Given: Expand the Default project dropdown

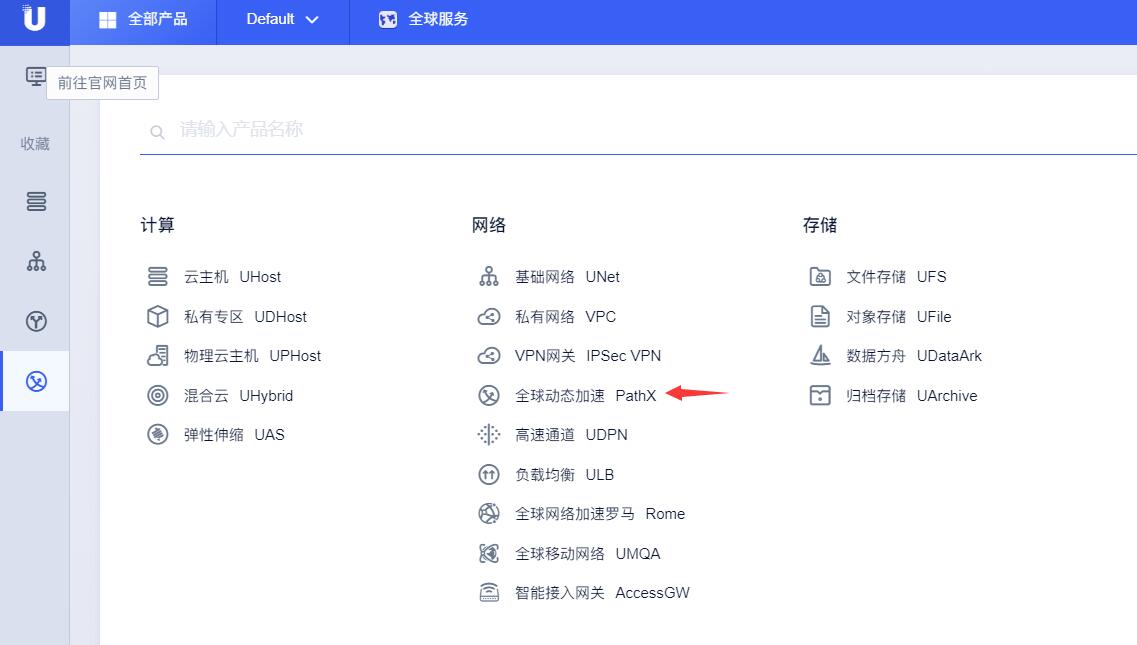Looking at the screenshot, I should click(282, 20).
